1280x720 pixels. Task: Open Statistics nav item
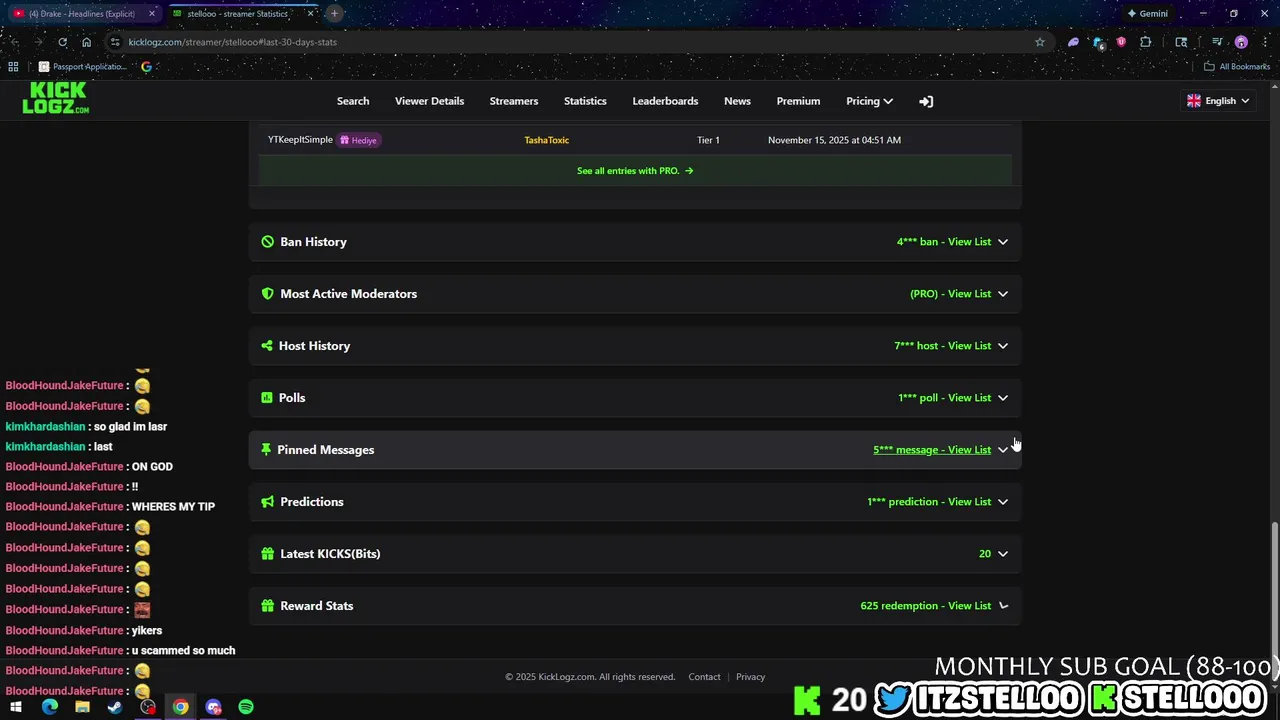(x=585, y=101)
